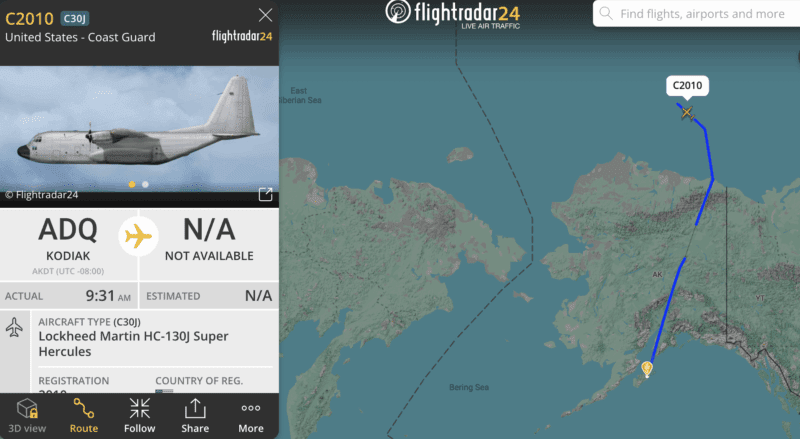
Task: Close the C2010 flight details panel
Action: [265, 15]
